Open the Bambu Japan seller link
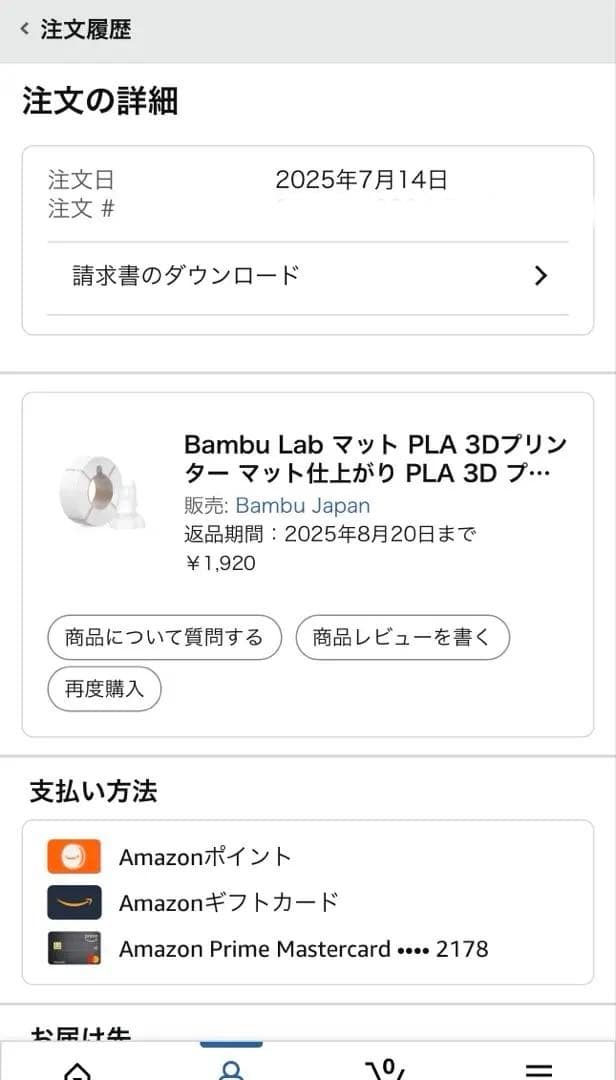This screenshot has width=616, height=1080. click(301, 506)
